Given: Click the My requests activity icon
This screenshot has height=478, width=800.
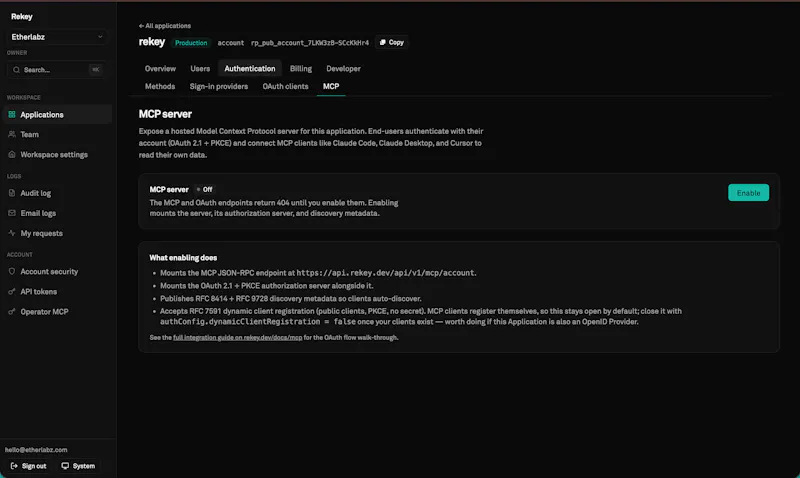Looking at the screenshot, I should point(12,233).
